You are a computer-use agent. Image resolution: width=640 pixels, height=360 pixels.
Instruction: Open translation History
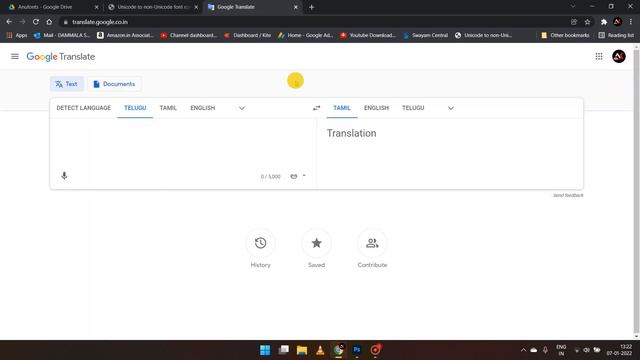(260, 243)
